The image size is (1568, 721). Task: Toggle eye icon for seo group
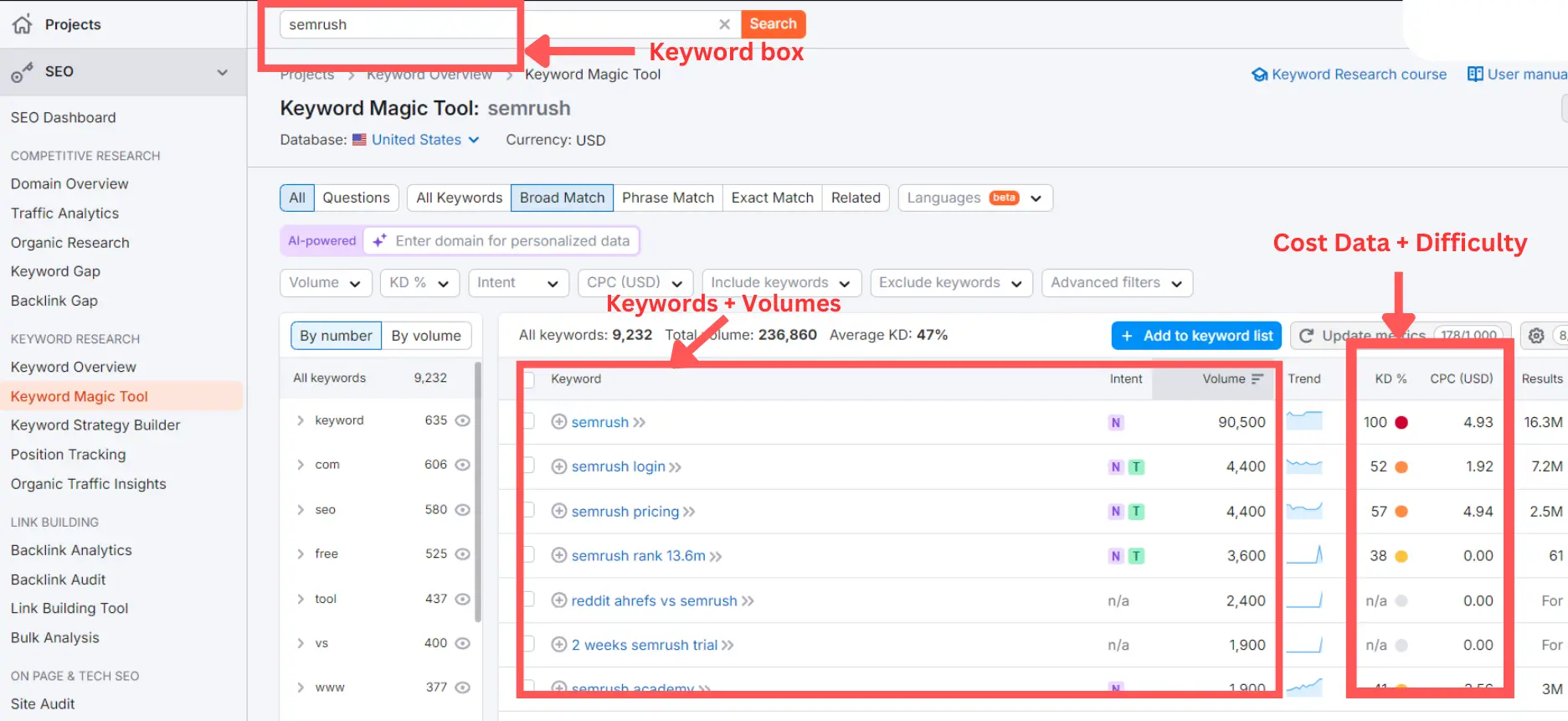(x=462, y=510)
